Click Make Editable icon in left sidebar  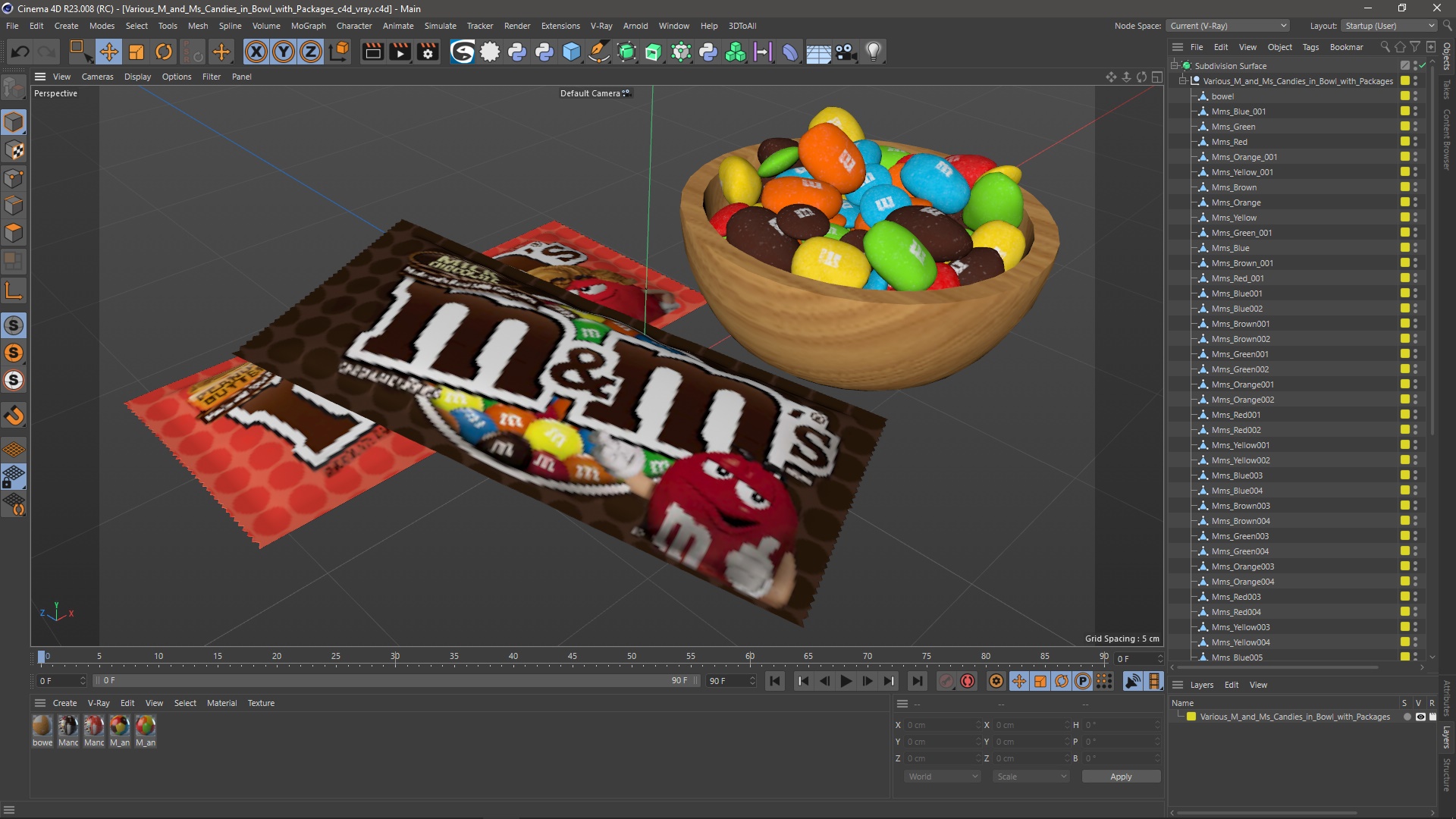click(14, 89)
